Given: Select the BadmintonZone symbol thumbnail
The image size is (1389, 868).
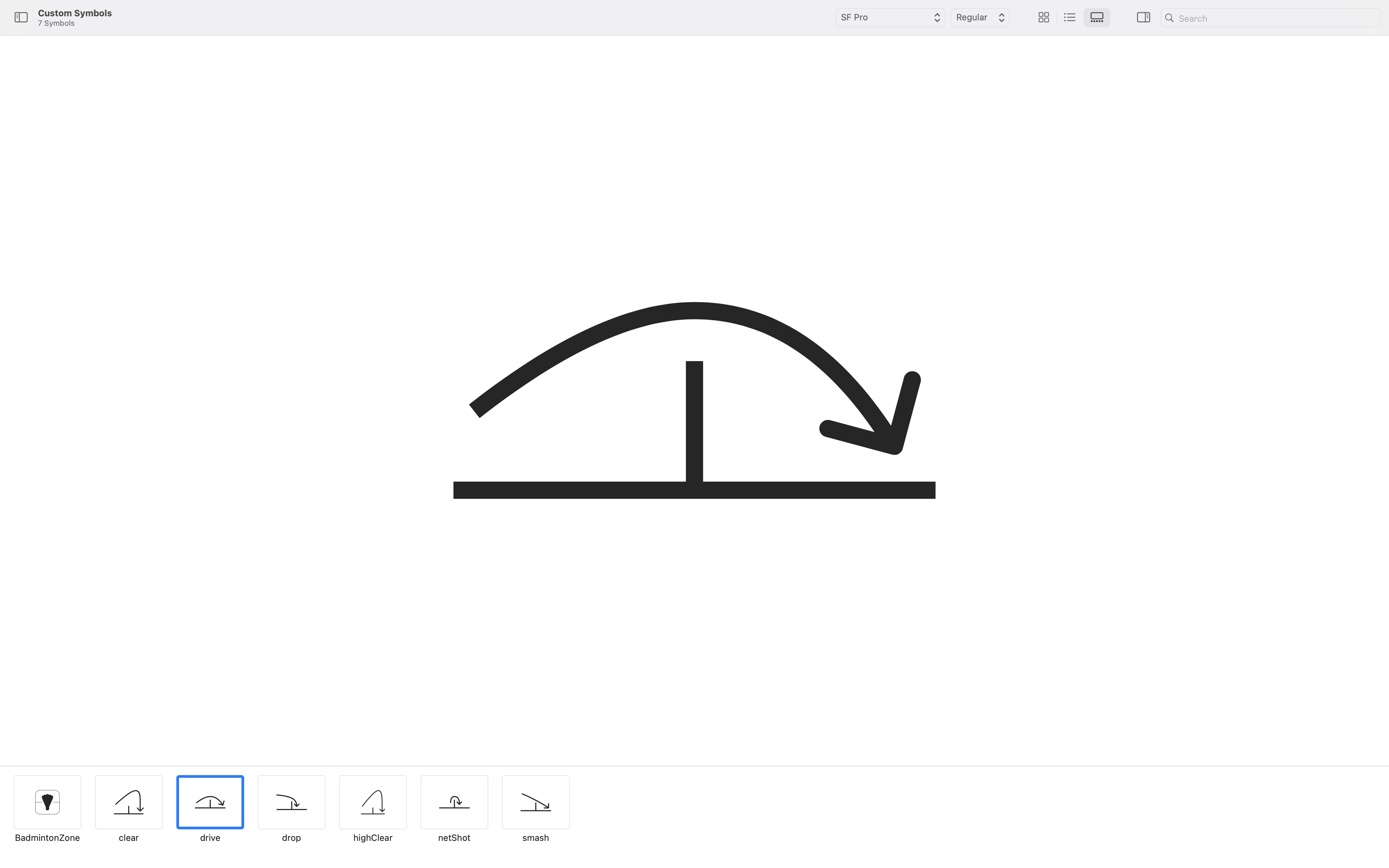Looking at the screenshot, I should click(x=47, y=802).
